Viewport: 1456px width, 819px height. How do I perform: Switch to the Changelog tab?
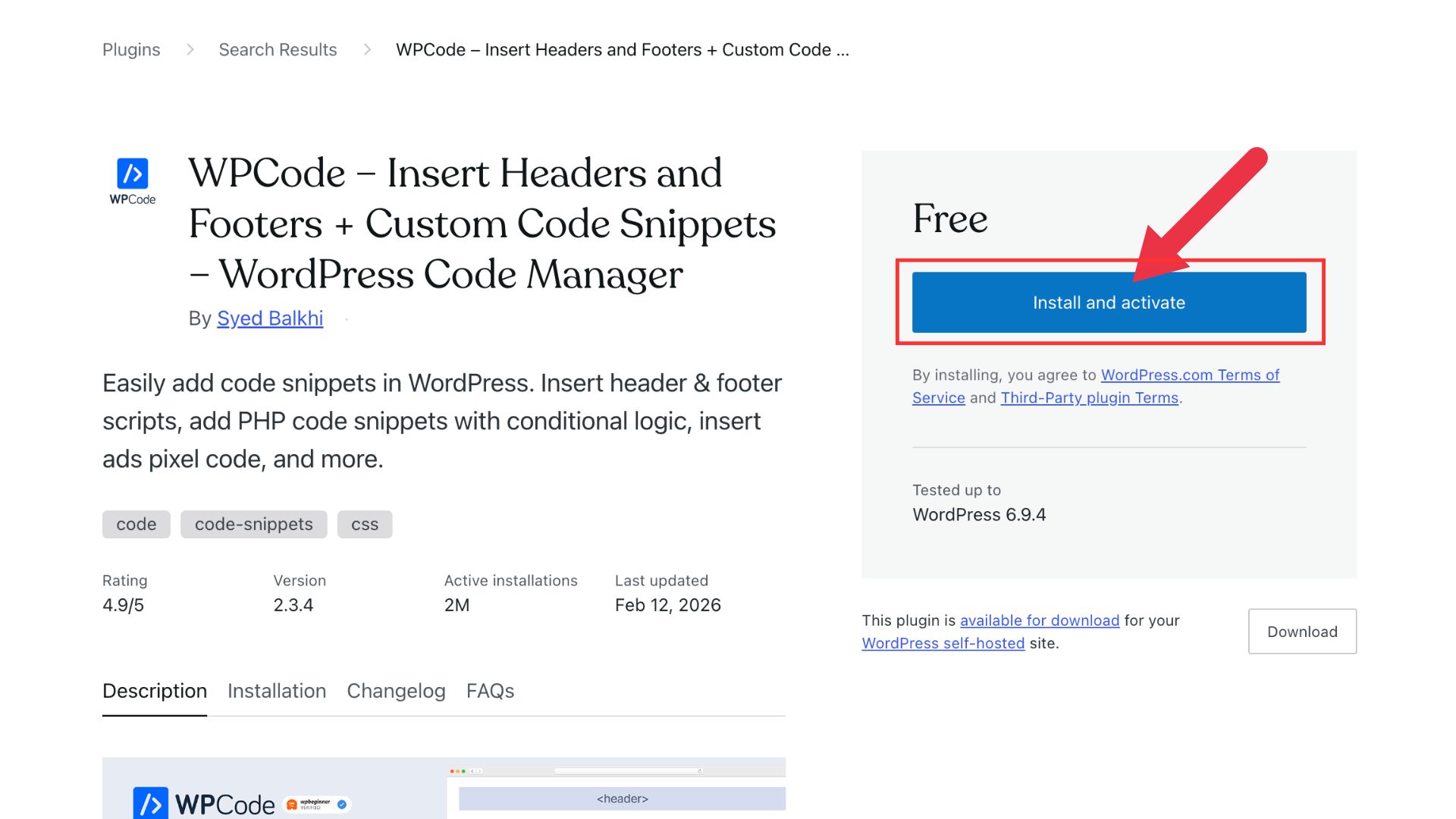pyautogui.click(x=396, y=691)
